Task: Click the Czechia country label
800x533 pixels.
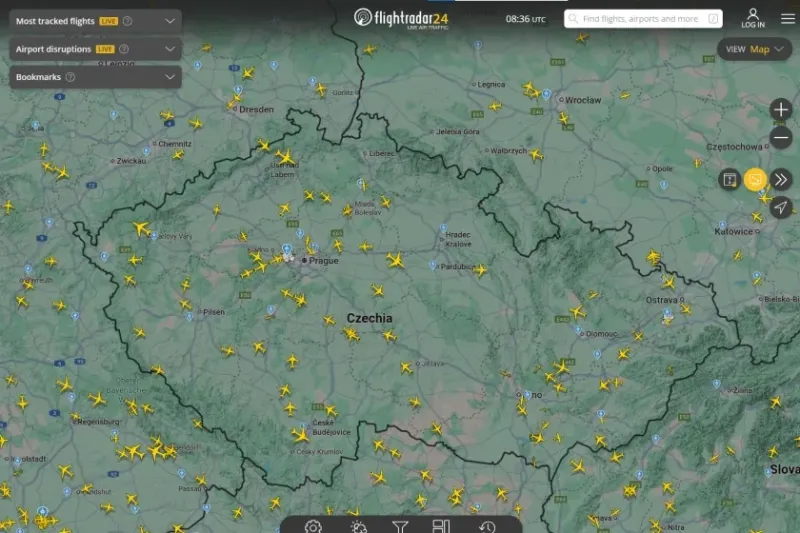Action: click(x=369, y=318)
